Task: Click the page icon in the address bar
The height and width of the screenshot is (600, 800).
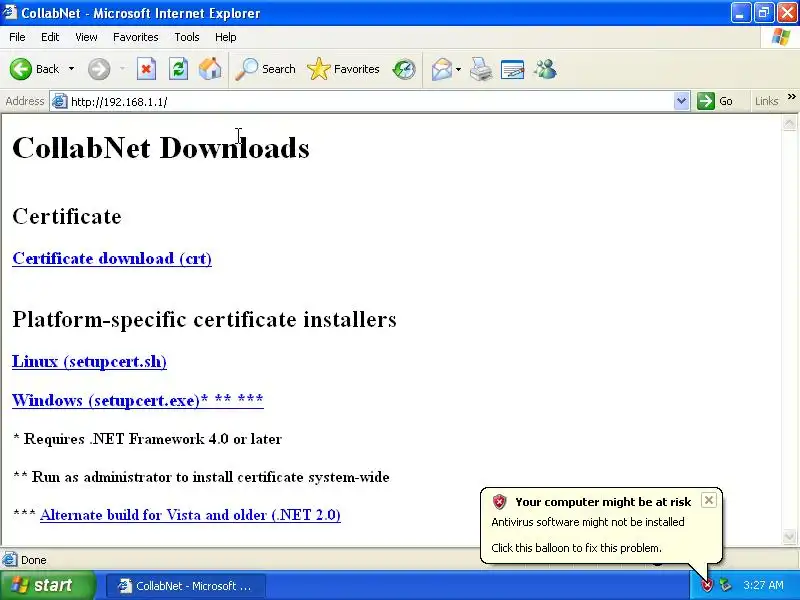Action: pyautogui.click(x=60, y=102)
